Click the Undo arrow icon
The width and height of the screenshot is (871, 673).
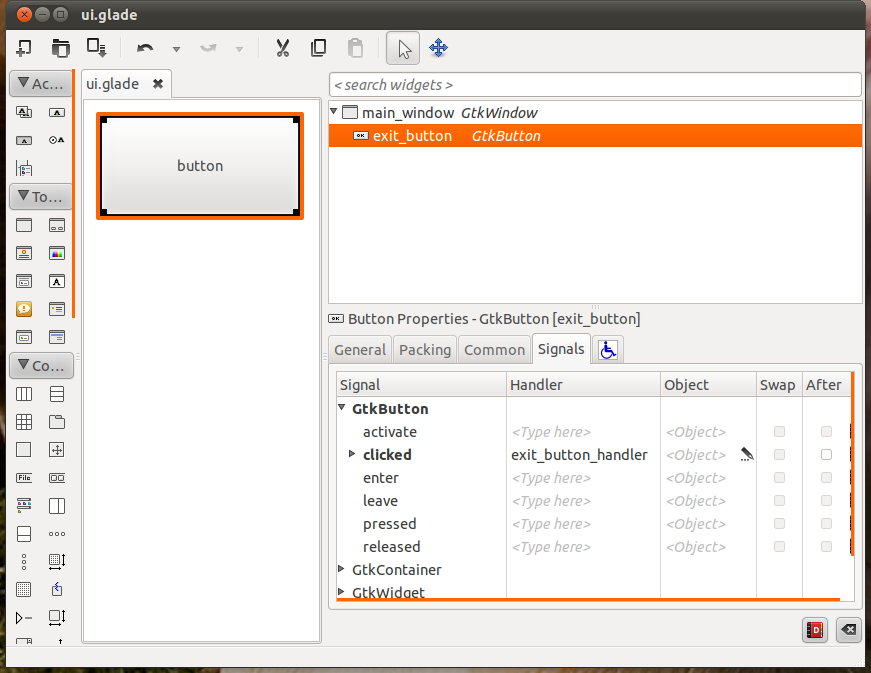tap(145, 48)
